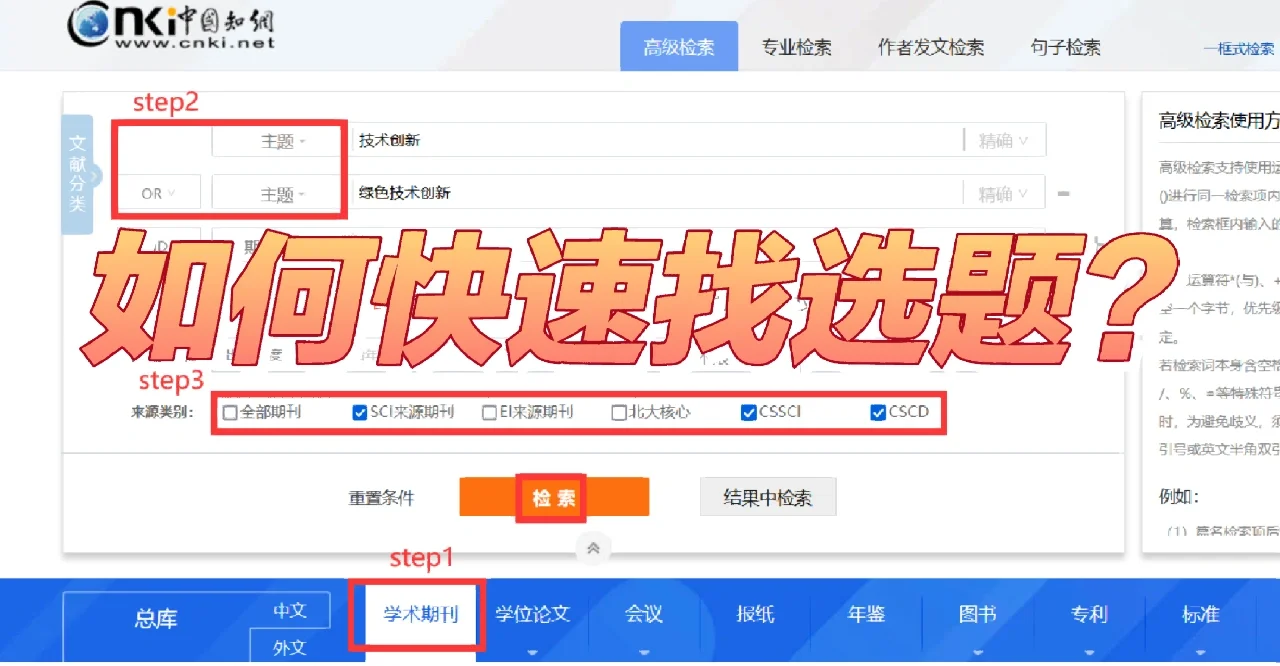Expand arrow below 专利 tab
1280x666 pixels.
point(1089,654)
